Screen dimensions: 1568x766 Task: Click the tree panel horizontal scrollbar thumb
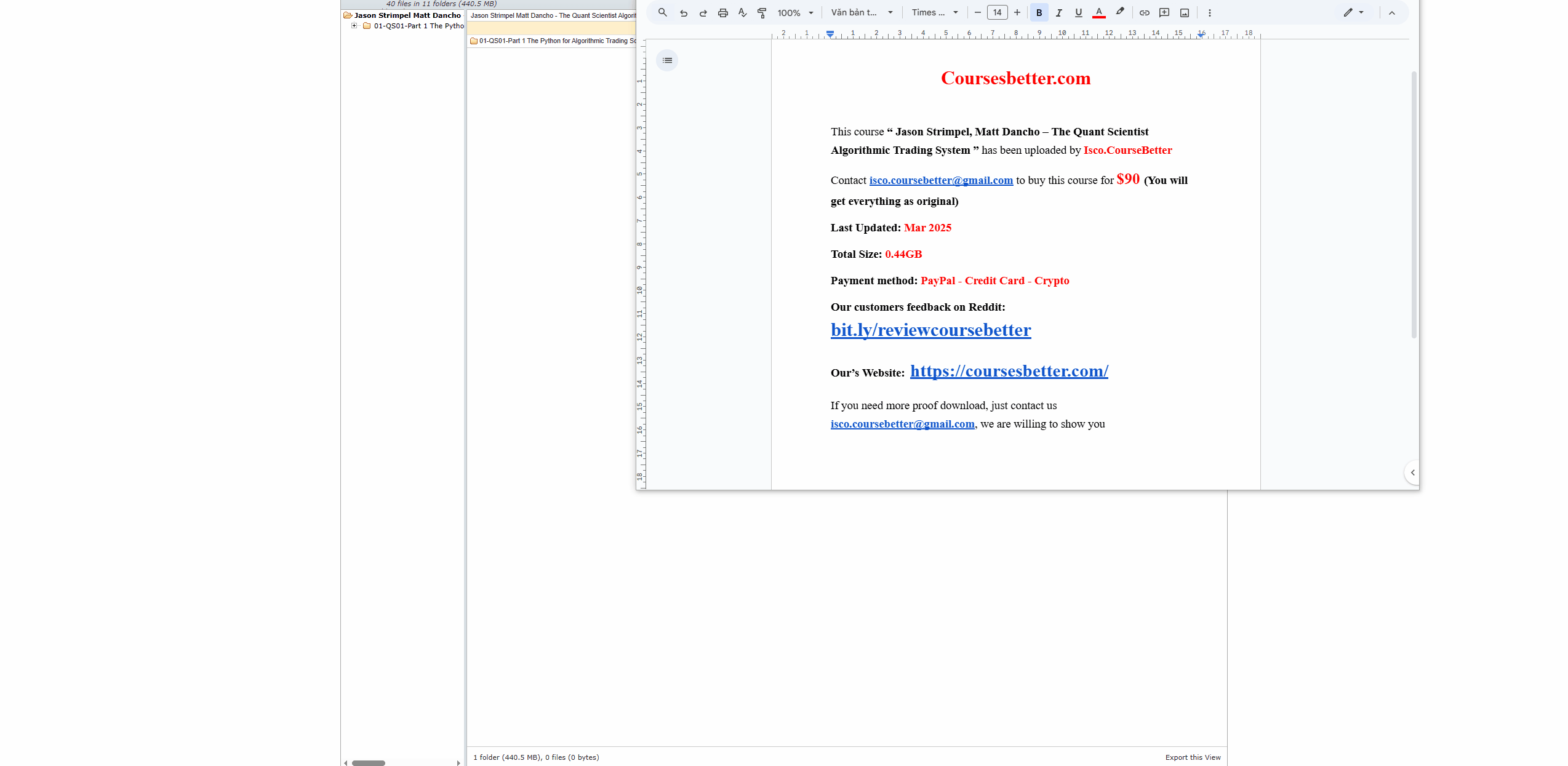(369, 763)
